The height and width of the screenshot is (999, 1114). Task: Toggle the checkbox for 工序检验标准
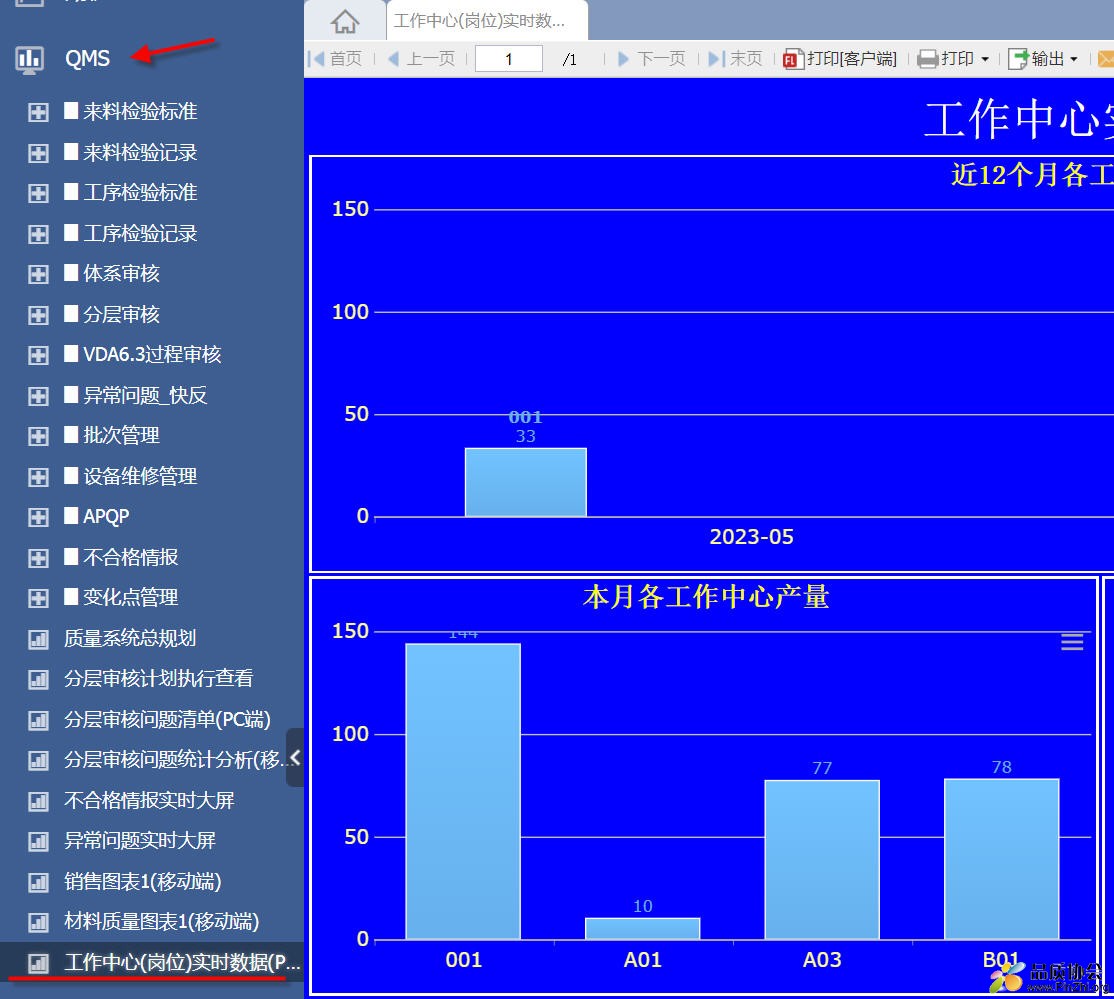71,192
